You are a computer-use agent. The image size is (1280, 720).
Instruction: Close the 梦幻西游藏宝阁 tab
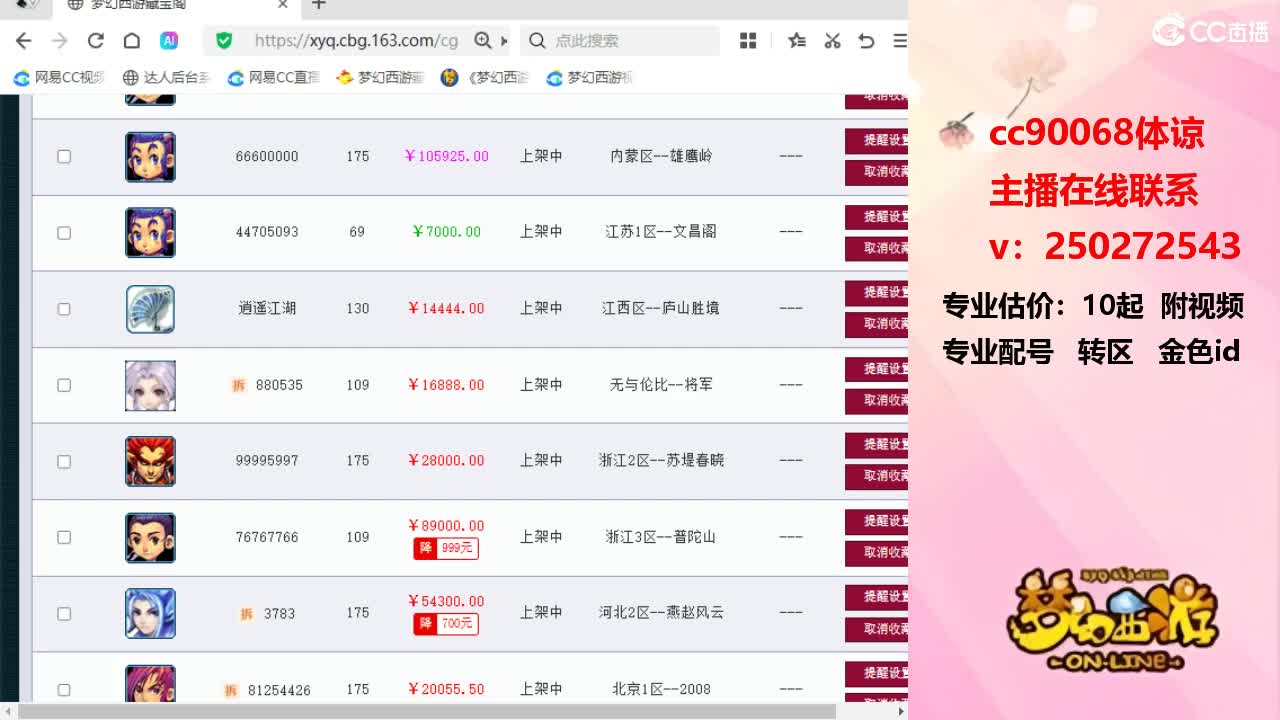pyautogui.click(x=283, y=5)
